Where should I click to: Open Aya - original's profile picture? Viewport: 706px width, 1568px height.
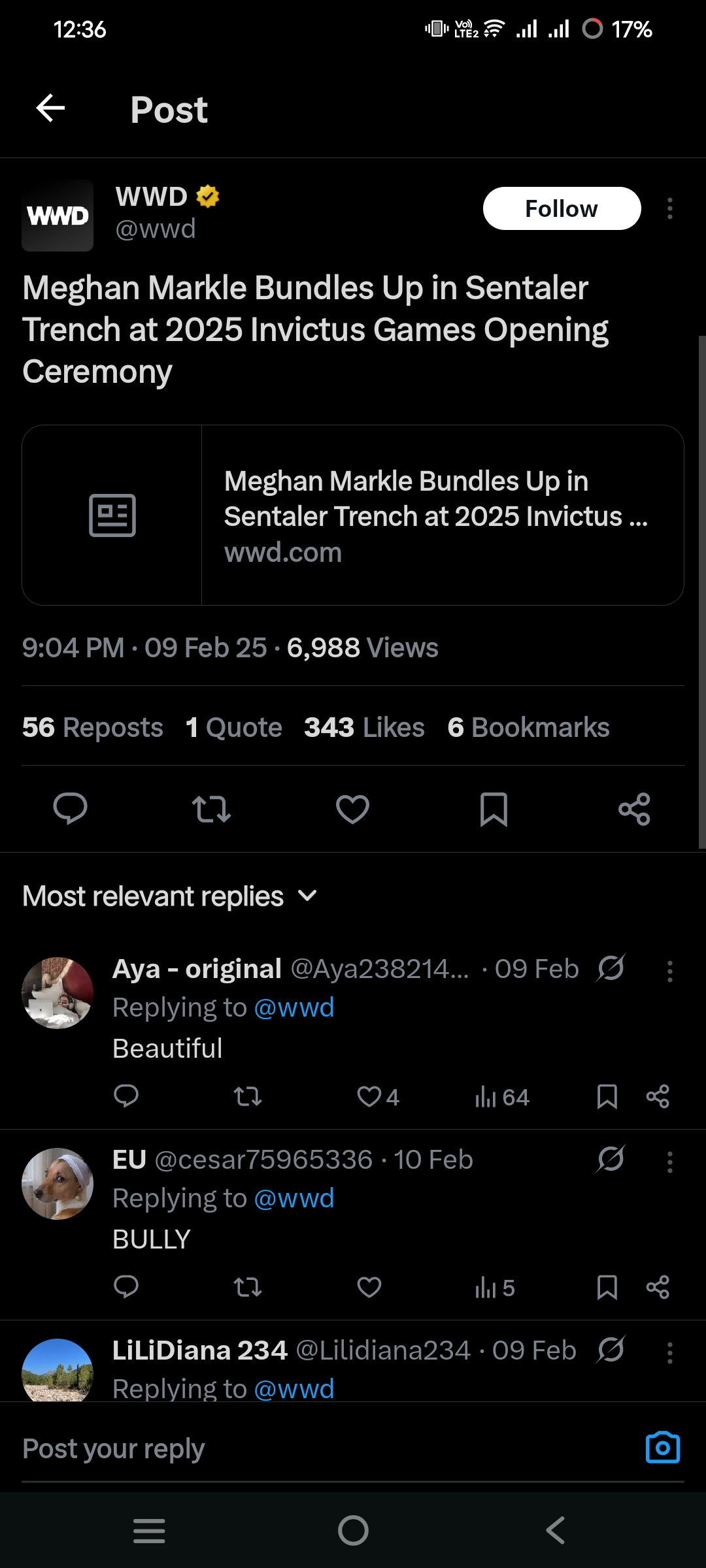(x=58, y=993)
